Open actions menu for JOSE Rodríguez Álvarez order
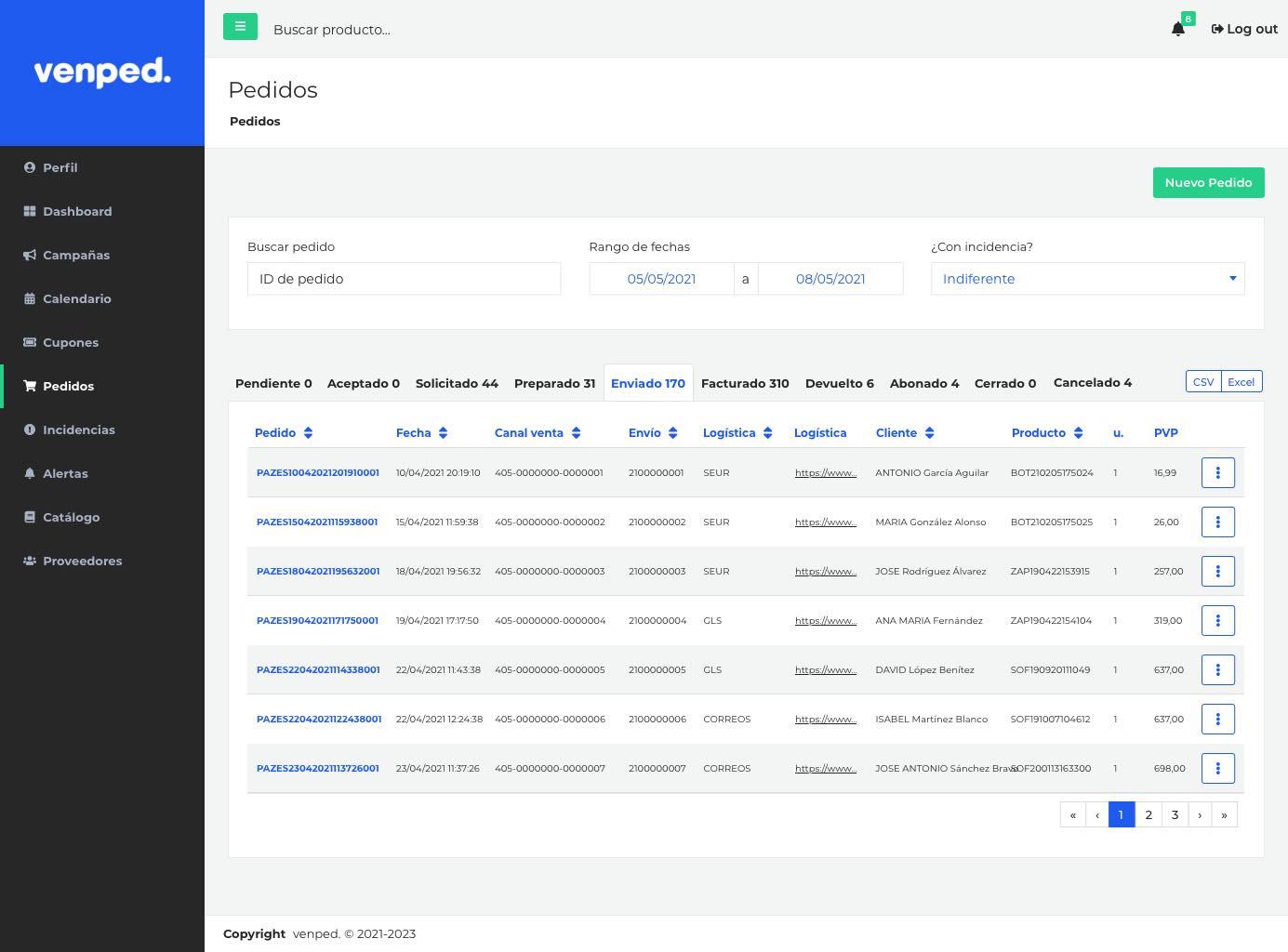The height and width of the screenshot is (952, 1288). (x=1217, y=571)
